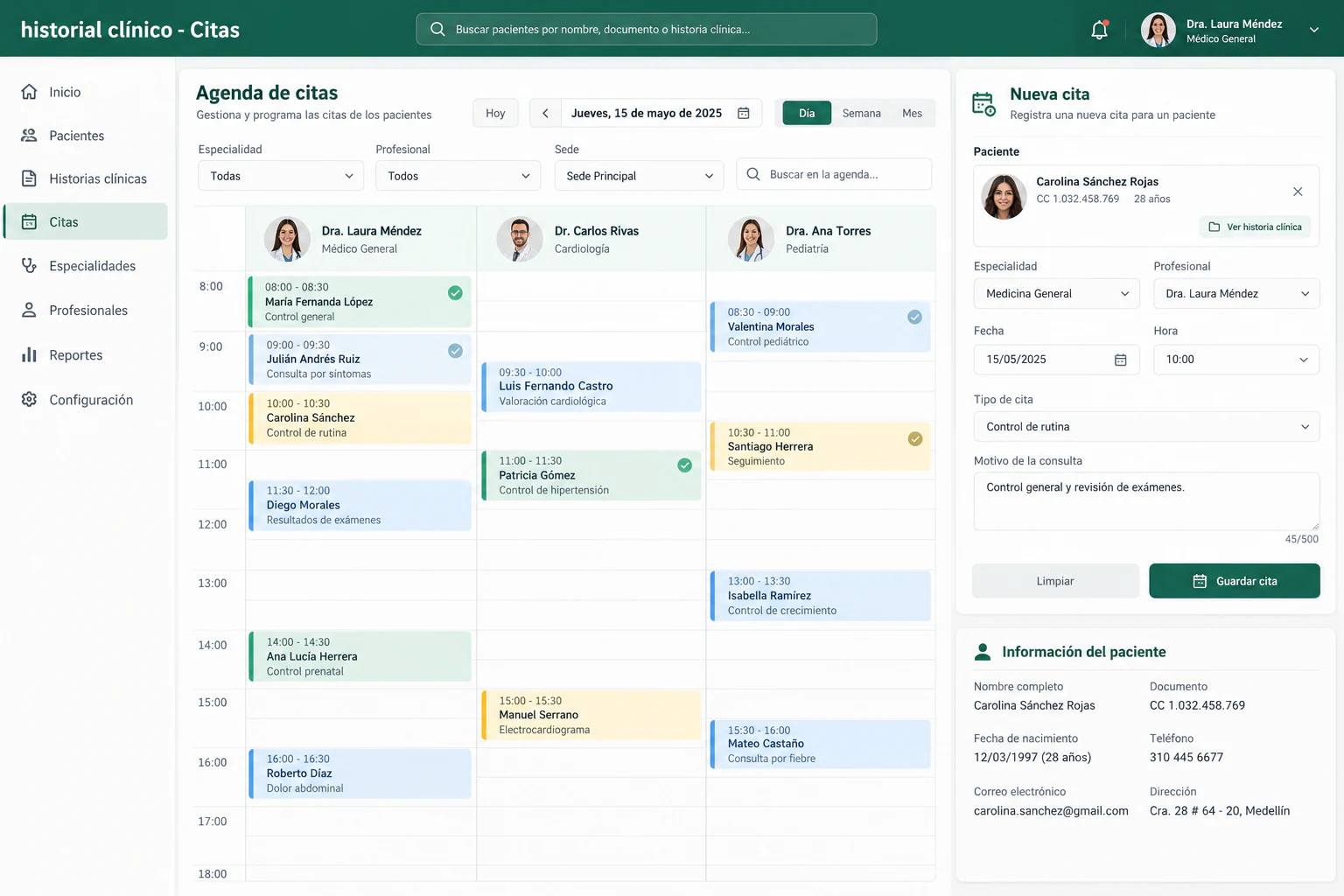Screen dimensions: 1344x896
Task: Open the Hora dropdown showing 10:00
Action: [1236, 360]
